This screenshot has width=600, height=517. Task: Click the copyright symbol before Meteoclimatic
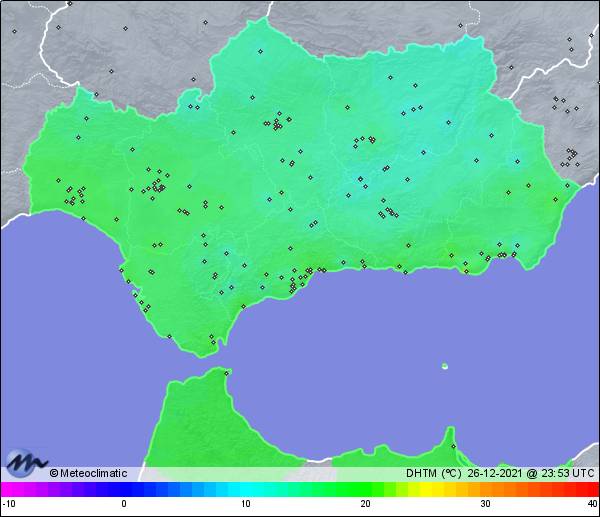[x=54, y=474]
